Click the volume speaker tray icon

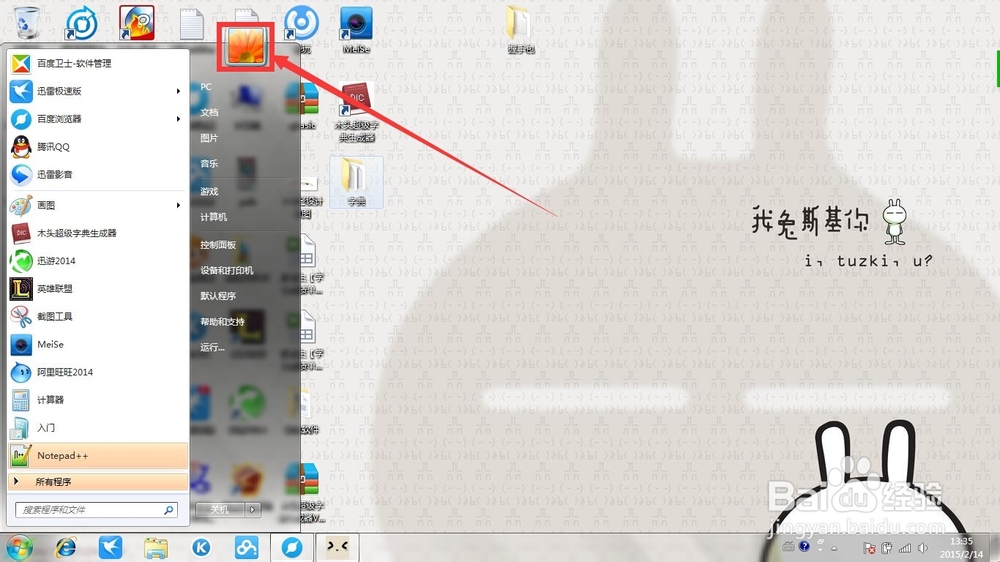922,548
